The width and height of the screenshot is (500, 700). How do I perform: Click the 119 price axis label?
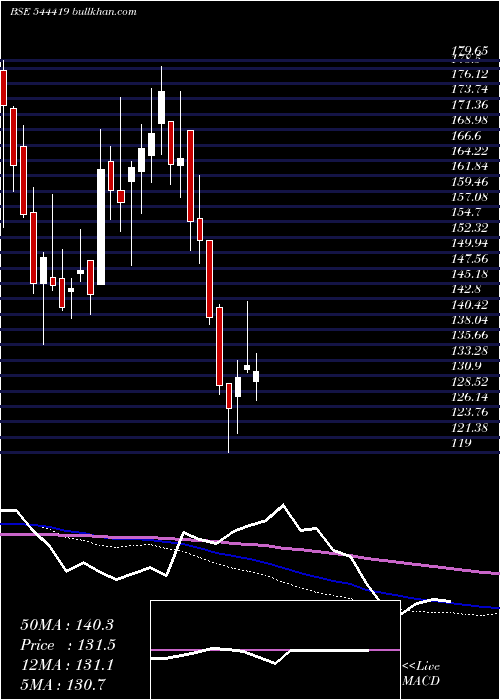click(x=462, y=443)
